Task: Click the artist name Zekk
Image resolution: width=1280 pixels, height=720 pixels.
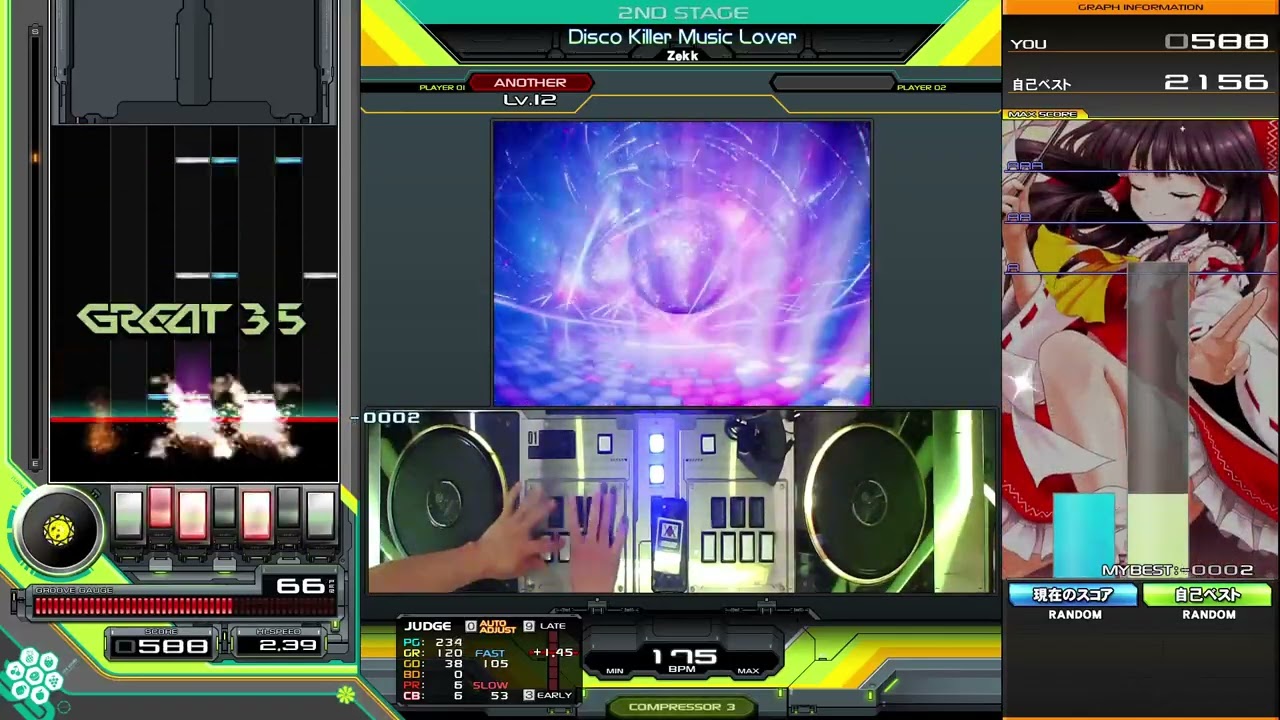Action: (682, 56)
